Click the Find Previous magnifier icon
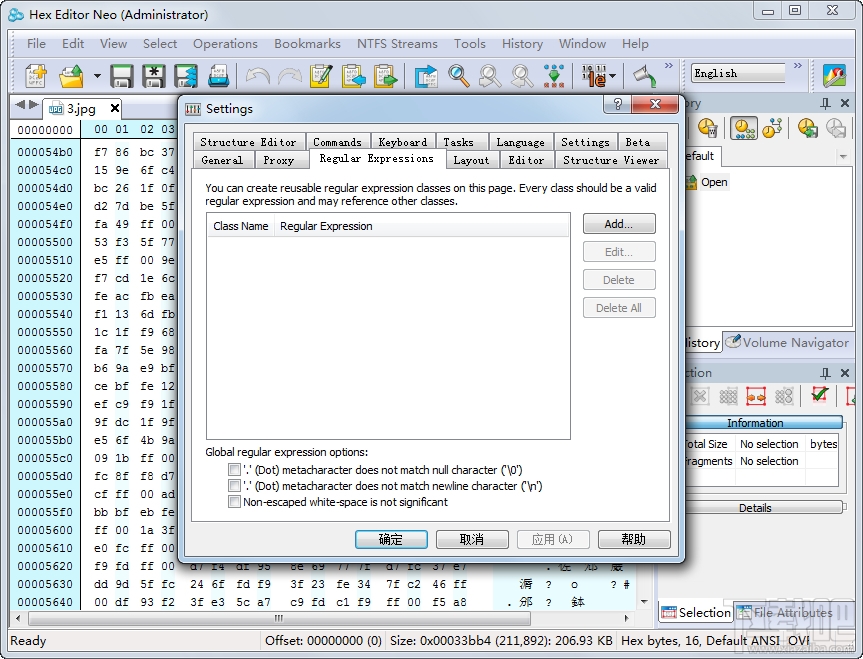The image size is (863, 659). (x=522, y=76)
